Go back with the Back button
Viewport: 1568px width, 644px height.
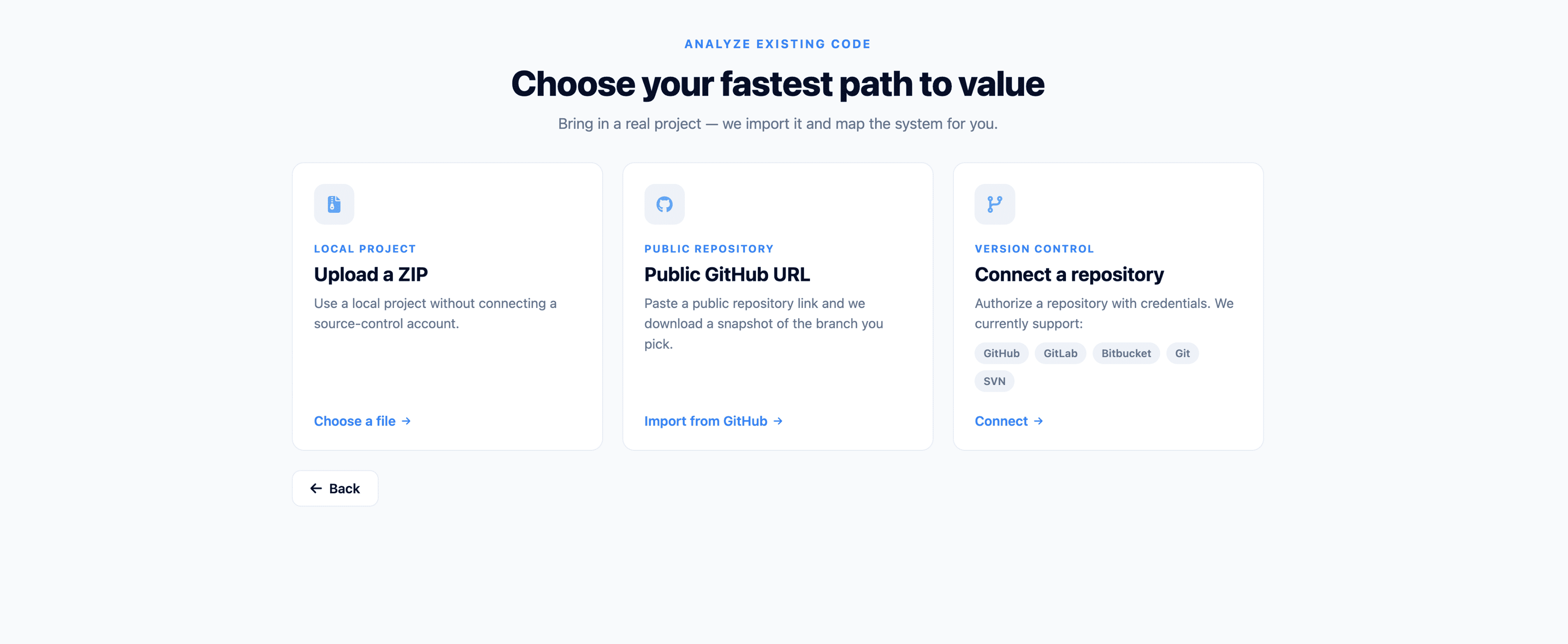point(335,488)
